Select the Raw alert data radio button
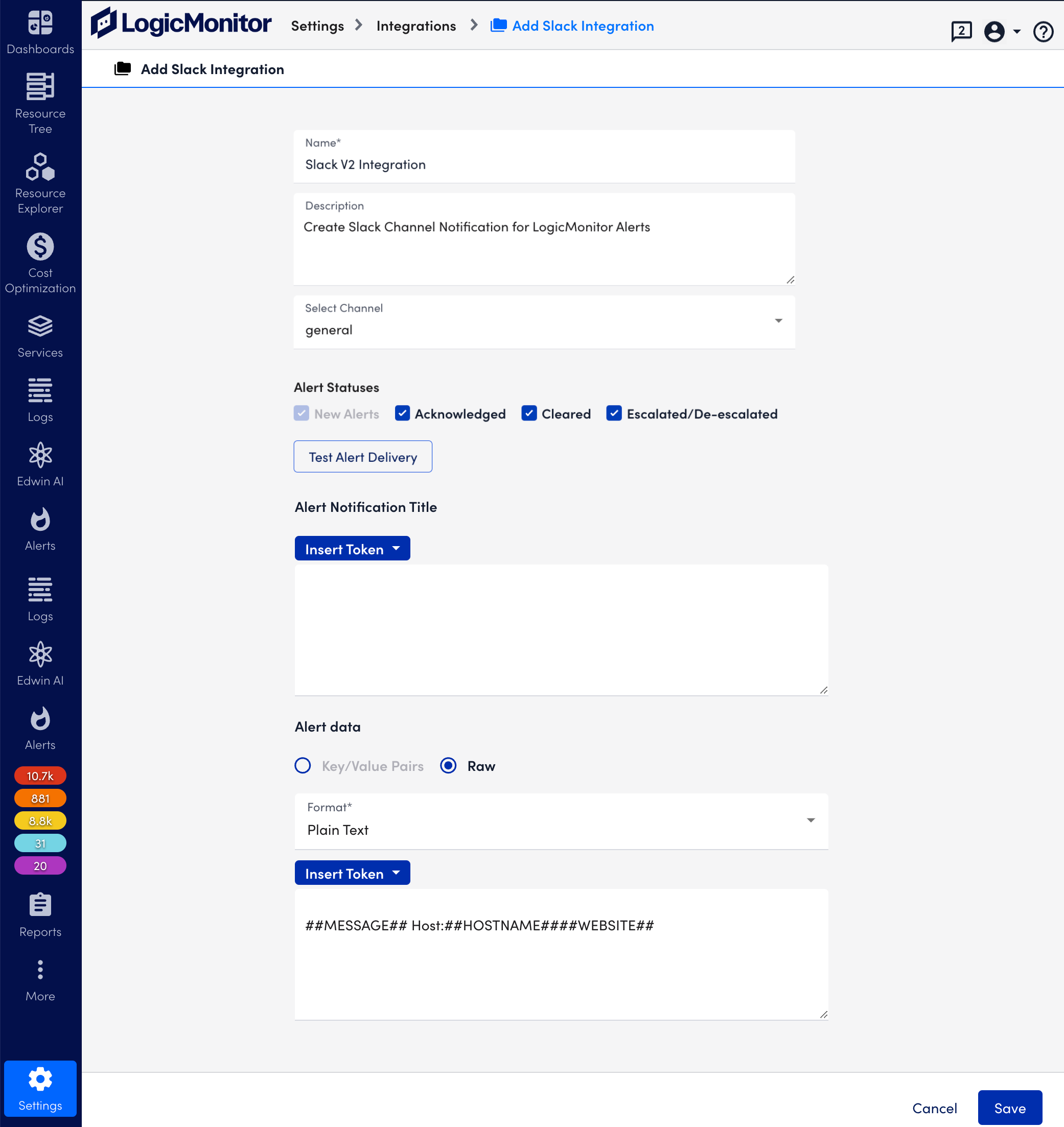The width and height of the screenshot is (1064, 1127). pyautogui.click(x=450, y=766)
